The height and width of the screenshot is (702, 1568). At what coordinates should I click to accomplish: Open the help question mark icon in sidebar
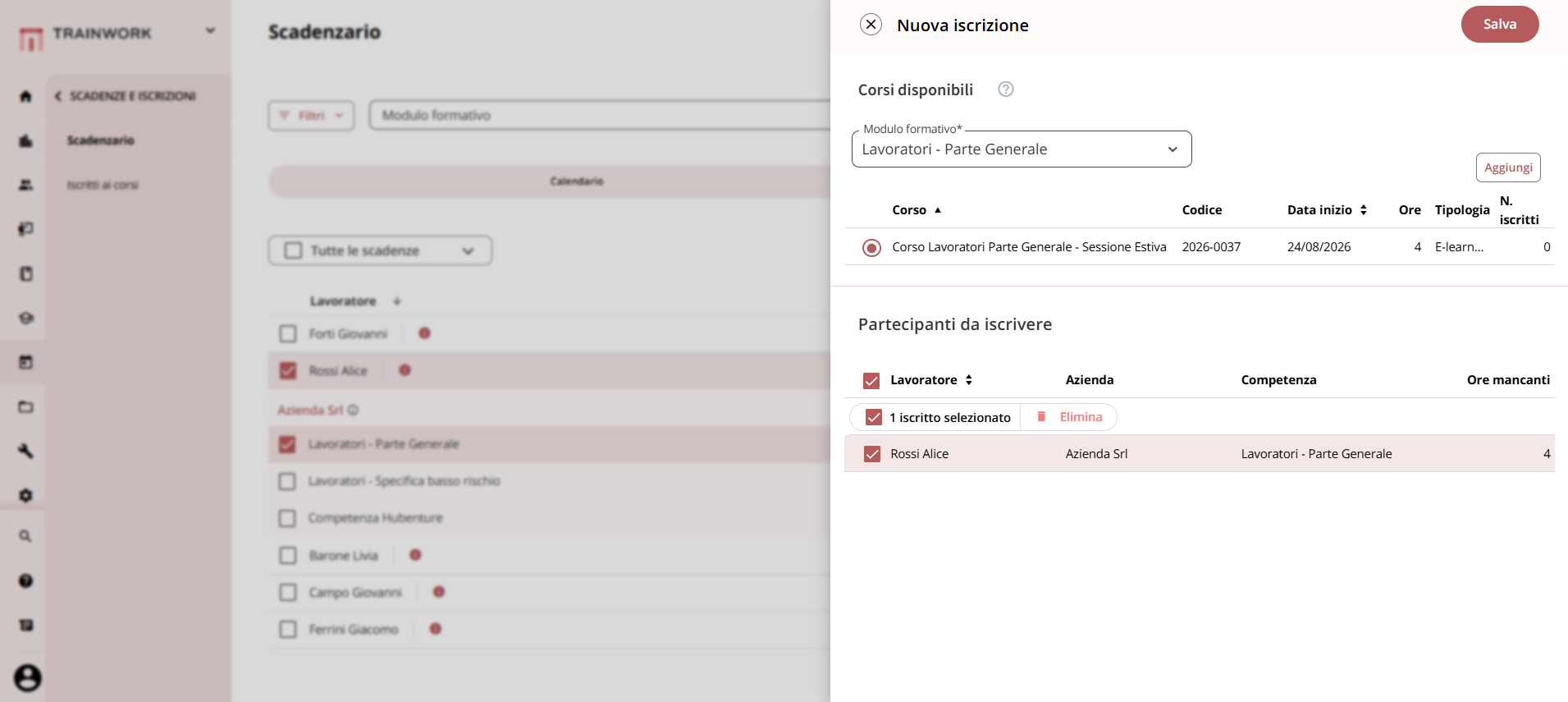point(25,580)
